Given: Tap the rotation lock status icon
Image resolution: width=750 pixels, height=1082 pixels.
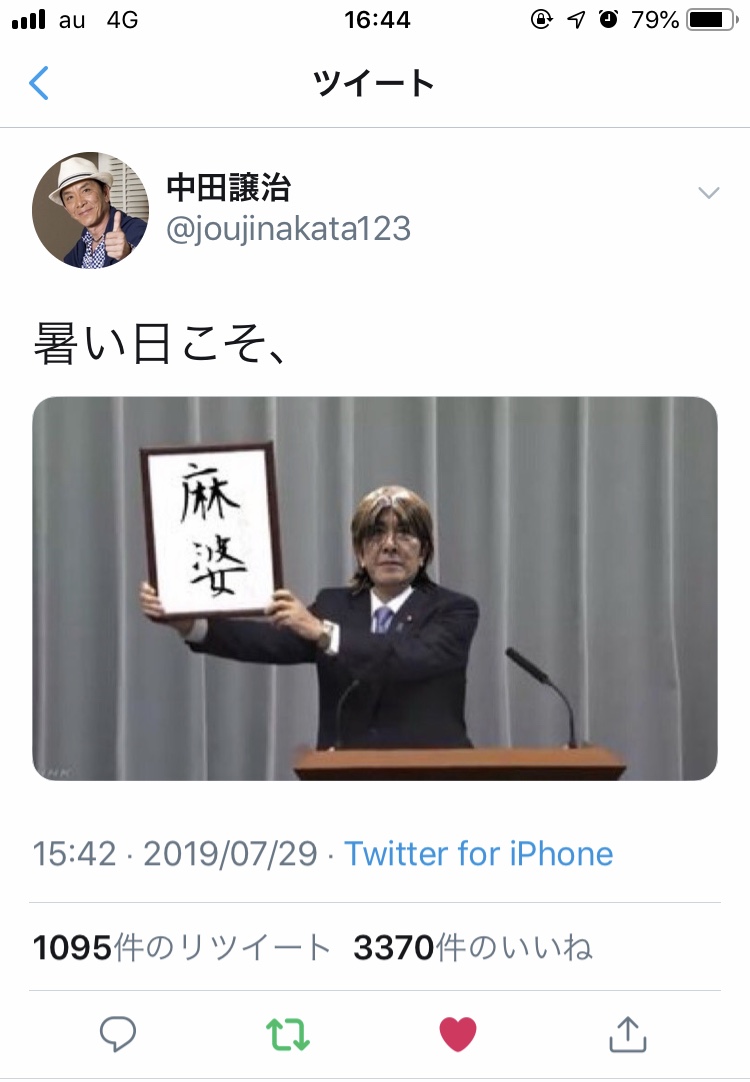Looking at the screenshot, I should [542, 19].
